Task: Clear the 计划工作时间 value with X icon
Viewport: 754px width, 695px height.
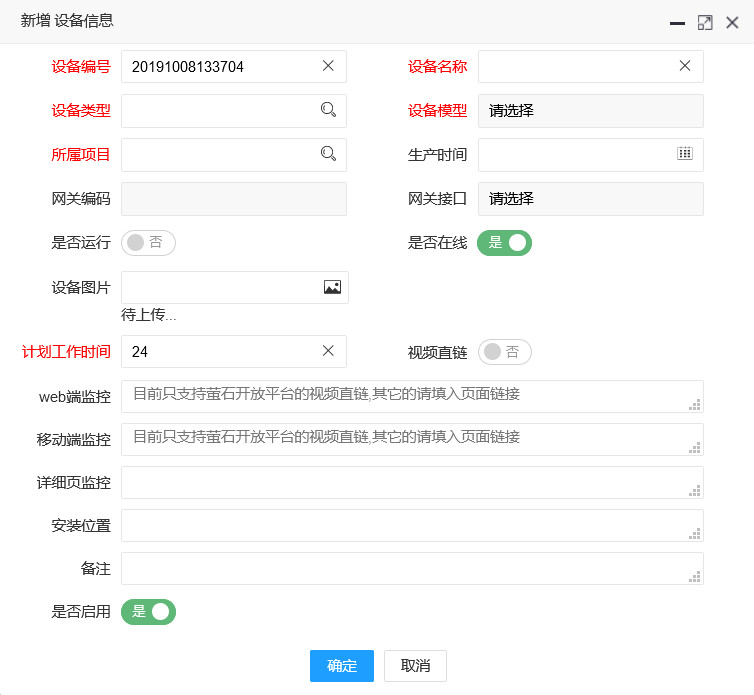Action: tap(328, 351)
